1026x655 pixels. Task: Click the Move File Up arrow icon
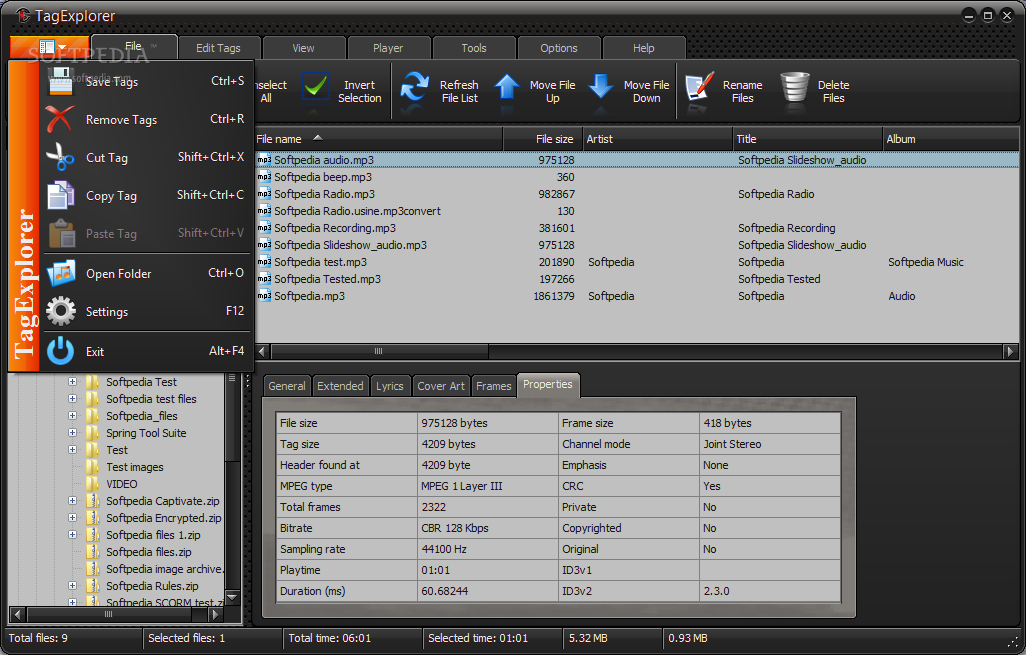tap(506, 87)
